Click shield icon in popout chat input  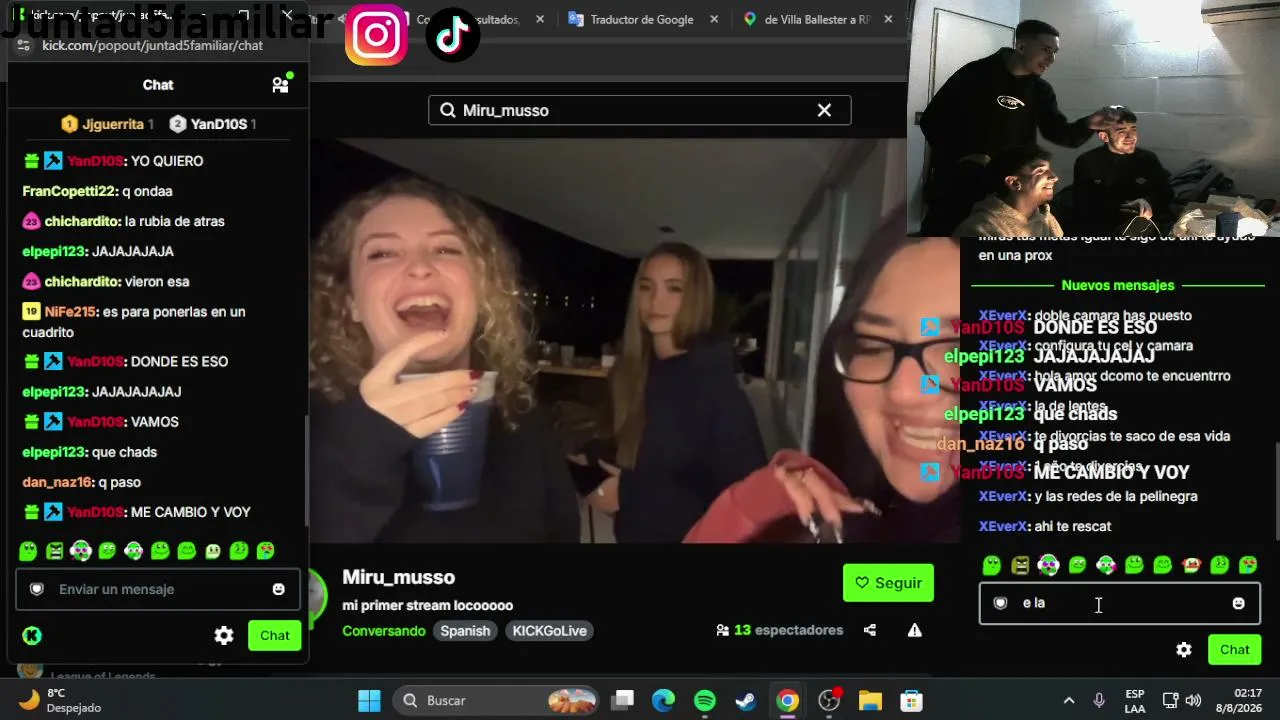coord(37,589)
